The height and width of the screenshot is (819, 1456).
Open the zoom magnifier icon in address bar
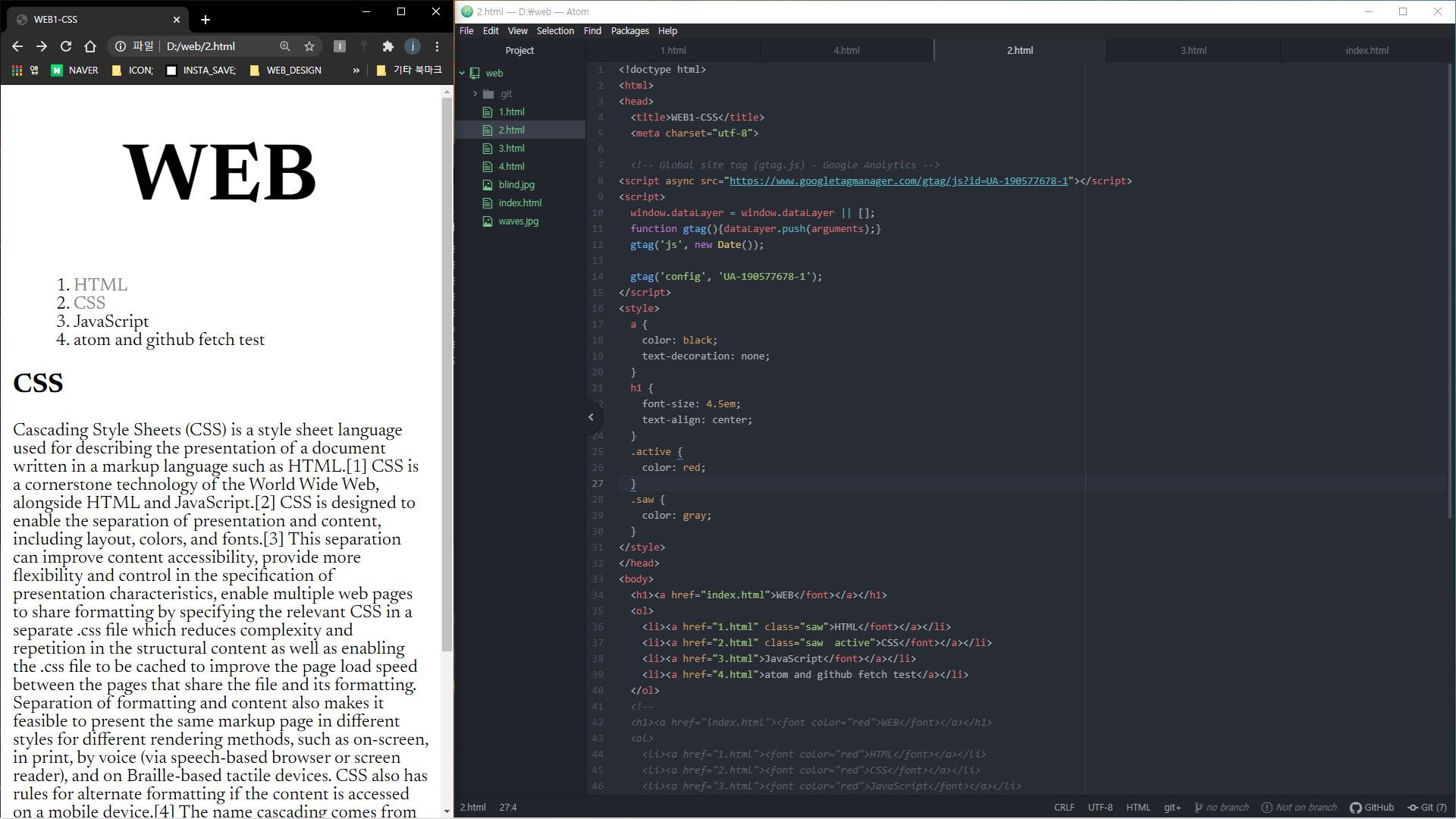pyautogui.click(x=285, y=46)
